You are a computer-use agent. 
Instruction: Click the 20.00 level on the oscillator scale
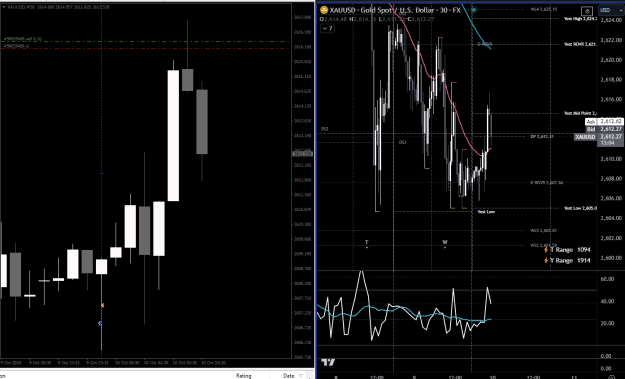point(607,323)
